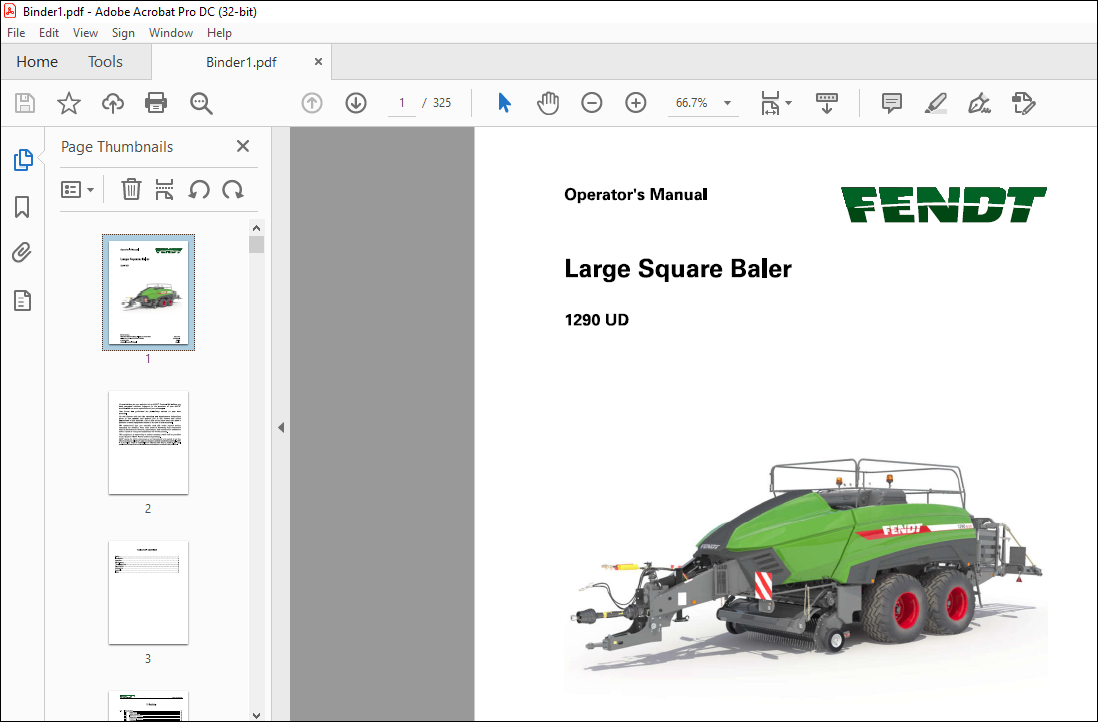Open the Window menu
The image size is (1098, 722).
click(x=171, y=33)
